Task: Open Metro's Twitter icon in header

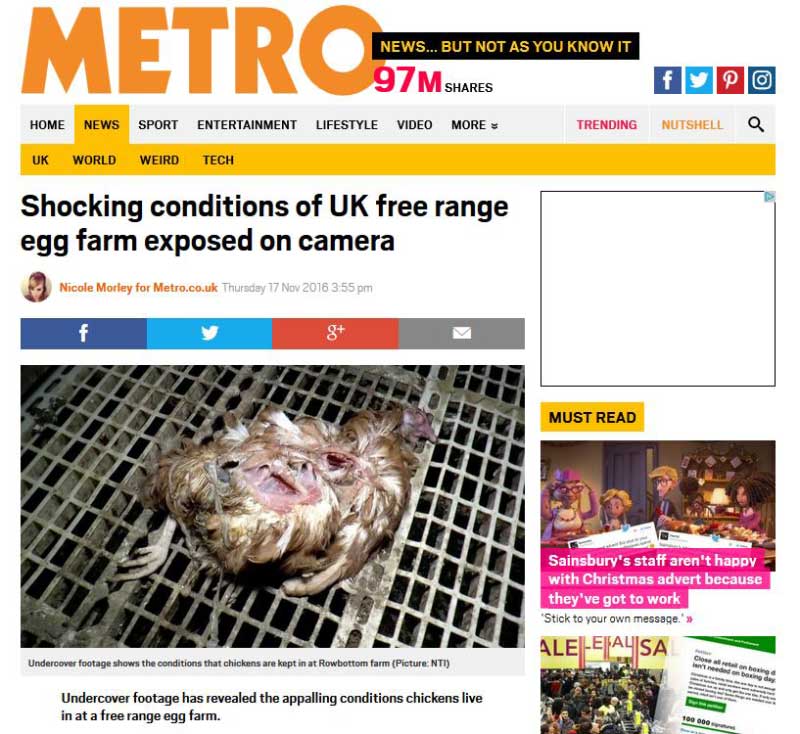Action: coord(698,80)
